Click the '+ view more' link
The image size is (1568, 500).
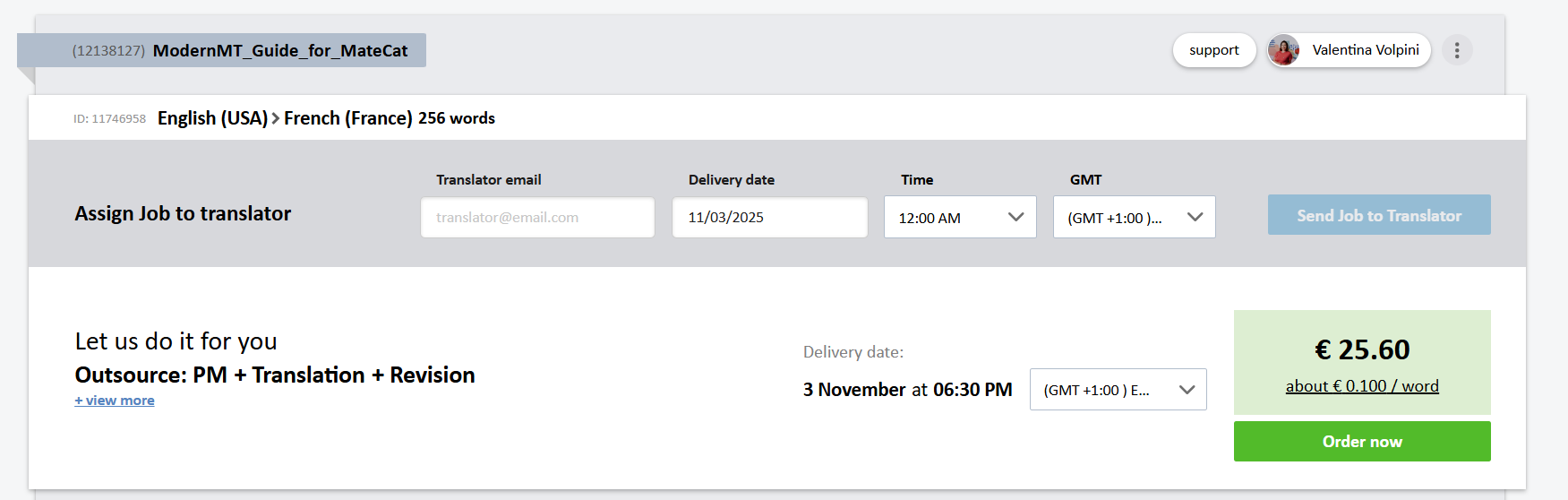point(115,401)
